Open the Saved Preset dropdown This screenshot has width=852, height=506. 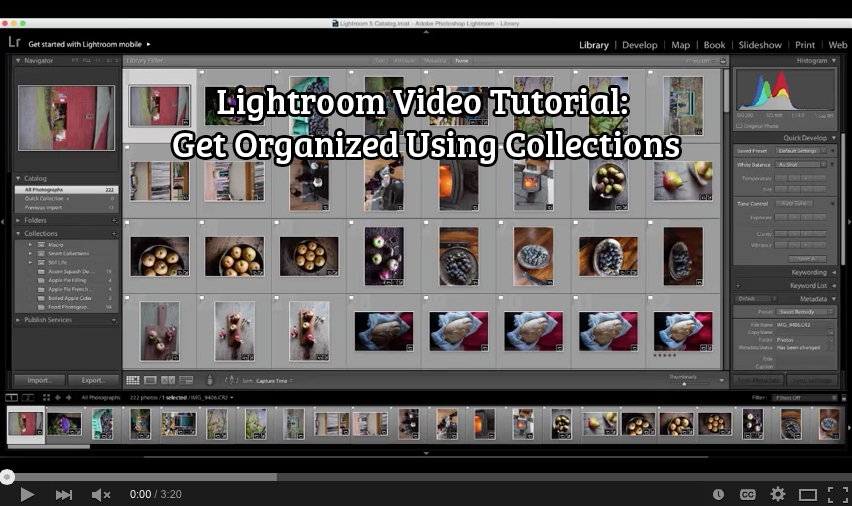(x=801, y=151)
